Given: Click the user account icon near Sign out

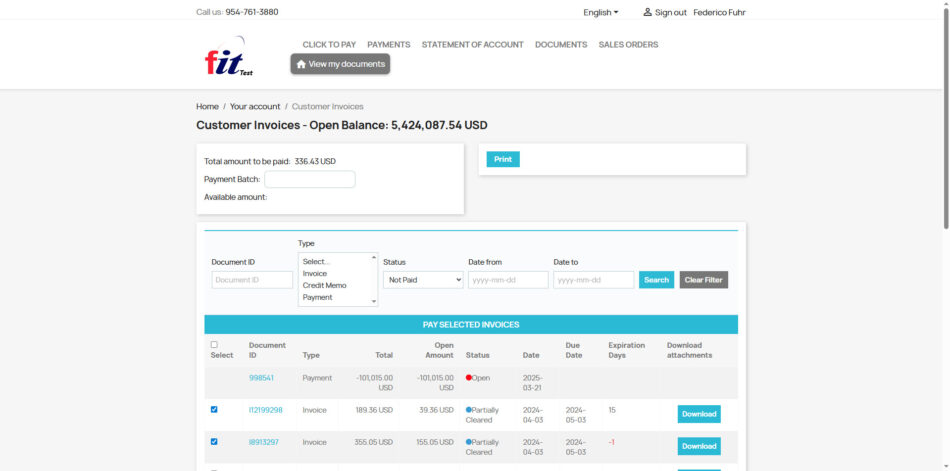Looking at the screenshot, I should [x=647, y=12].
